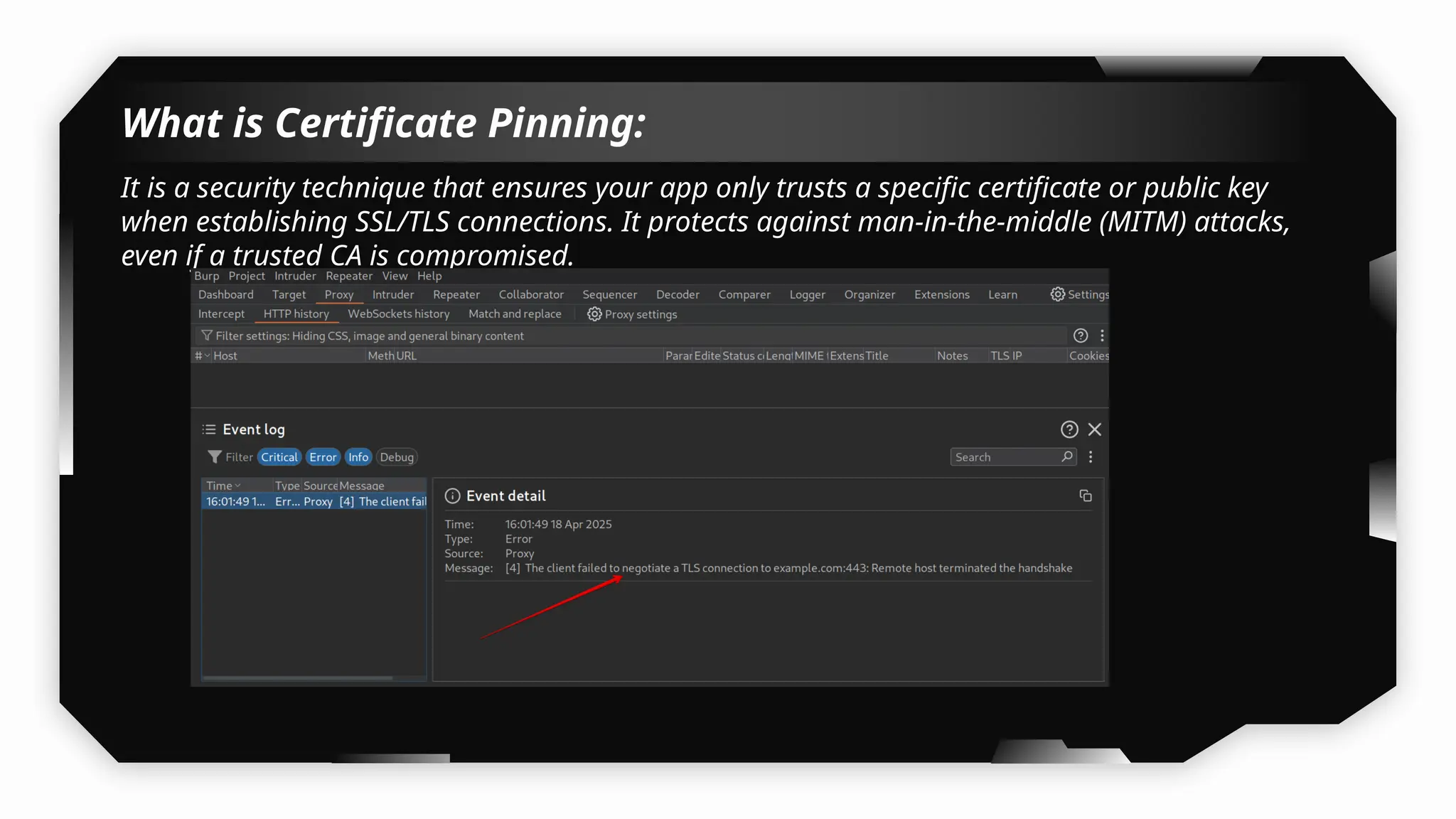This screenshot has height=819, width=1456.
Task: Open the Intercept sub-tab
Action: pos(221,314)
